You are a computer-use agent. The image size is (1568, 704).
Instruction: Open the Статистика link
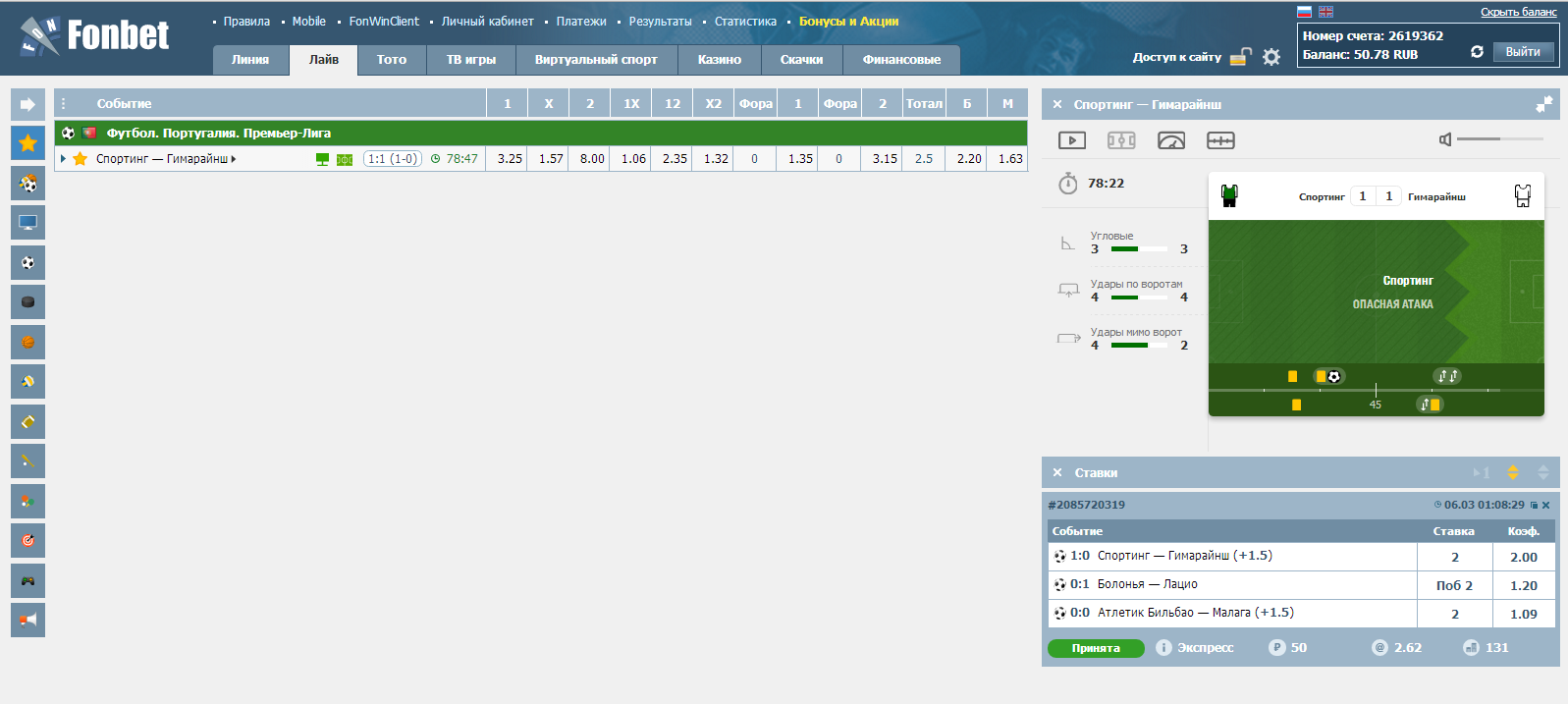click(x=745, y=22)
